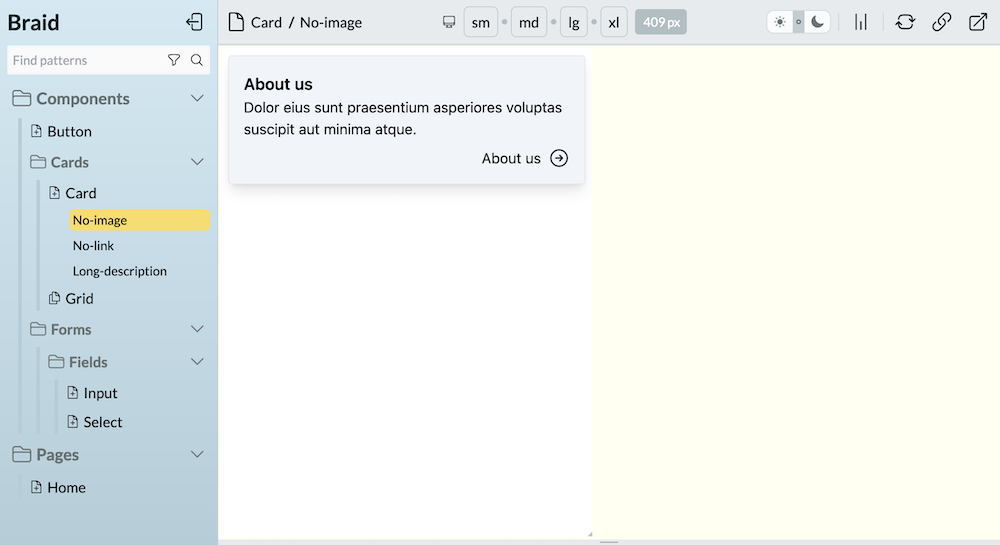Open the No-link variant

93,245
